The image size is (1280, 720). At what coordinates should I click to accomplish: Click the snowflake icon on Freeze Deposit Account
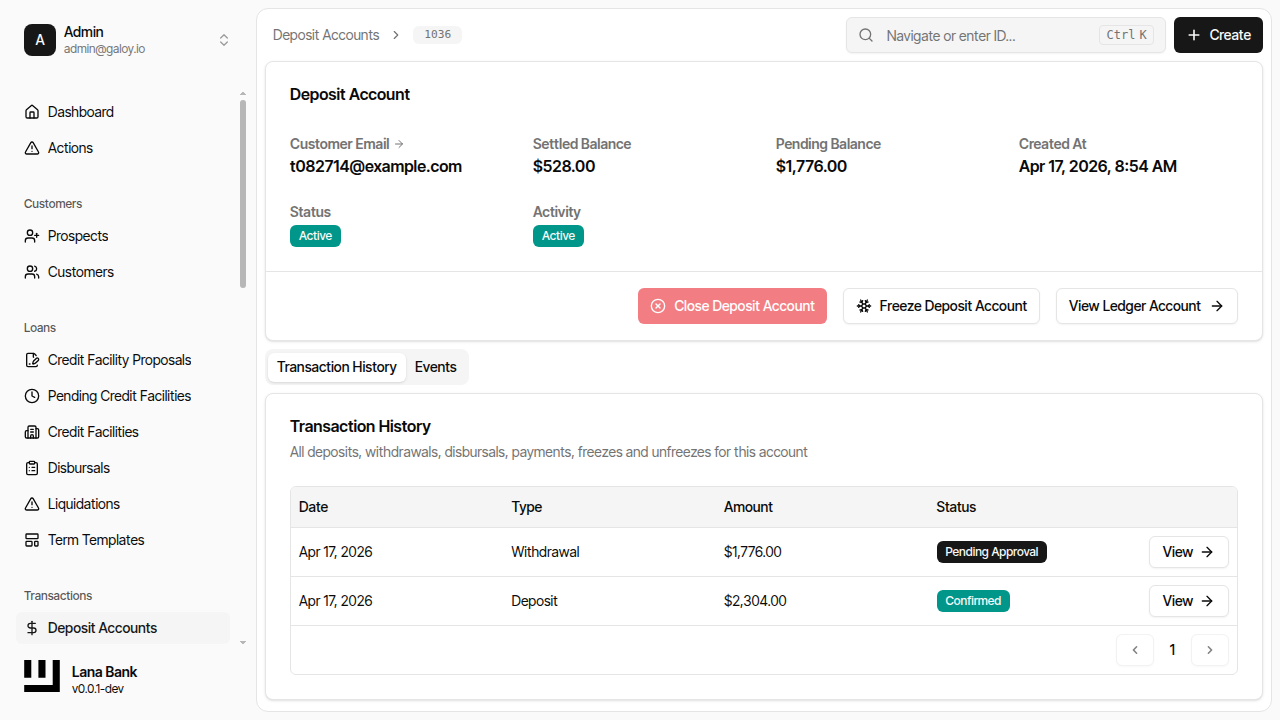pyautogui.click(x=864, y=305)
